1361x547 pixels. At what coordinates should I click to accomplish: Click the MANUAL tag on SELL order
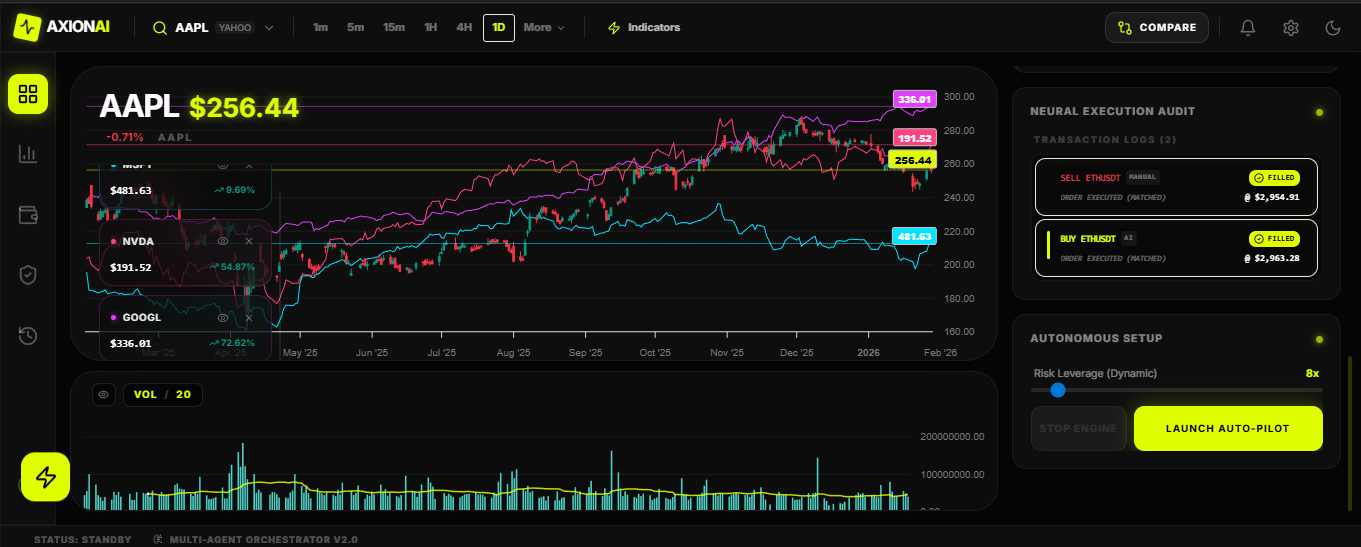click(1143, 177)
